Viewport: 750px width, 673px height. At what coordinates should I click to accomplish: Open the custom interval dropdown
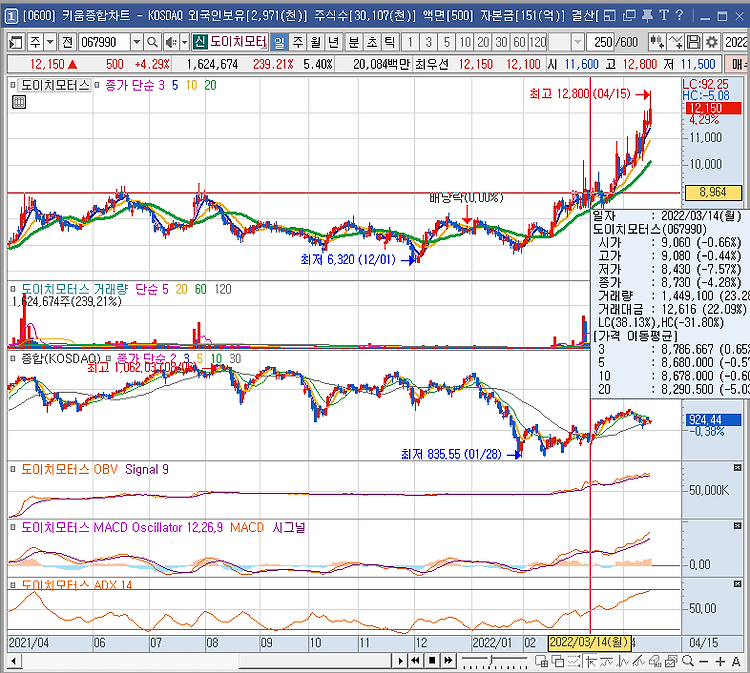coord(578,43)
